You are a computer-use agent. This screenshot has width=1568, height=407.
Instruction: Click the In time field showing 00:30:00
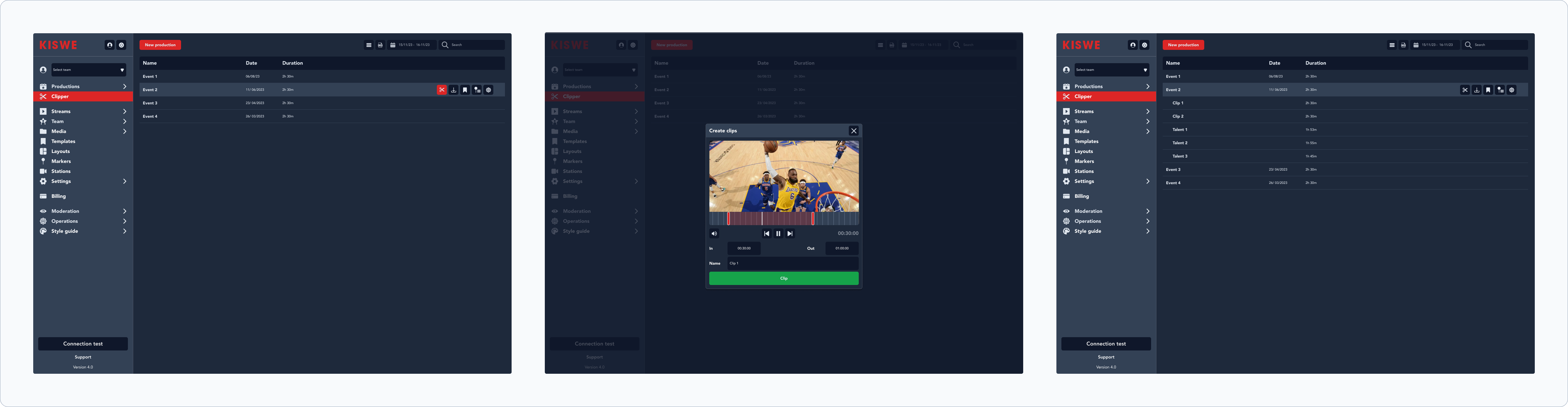(x=744, y=249)
